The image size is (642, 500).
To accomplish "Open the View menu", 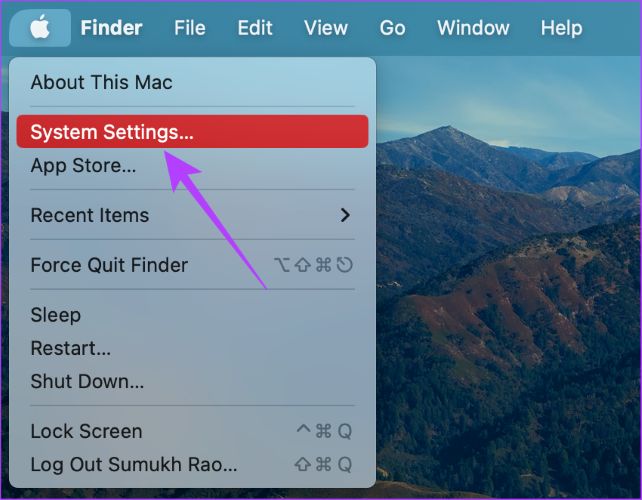I will pyautogui.click(x=325, y=28).
